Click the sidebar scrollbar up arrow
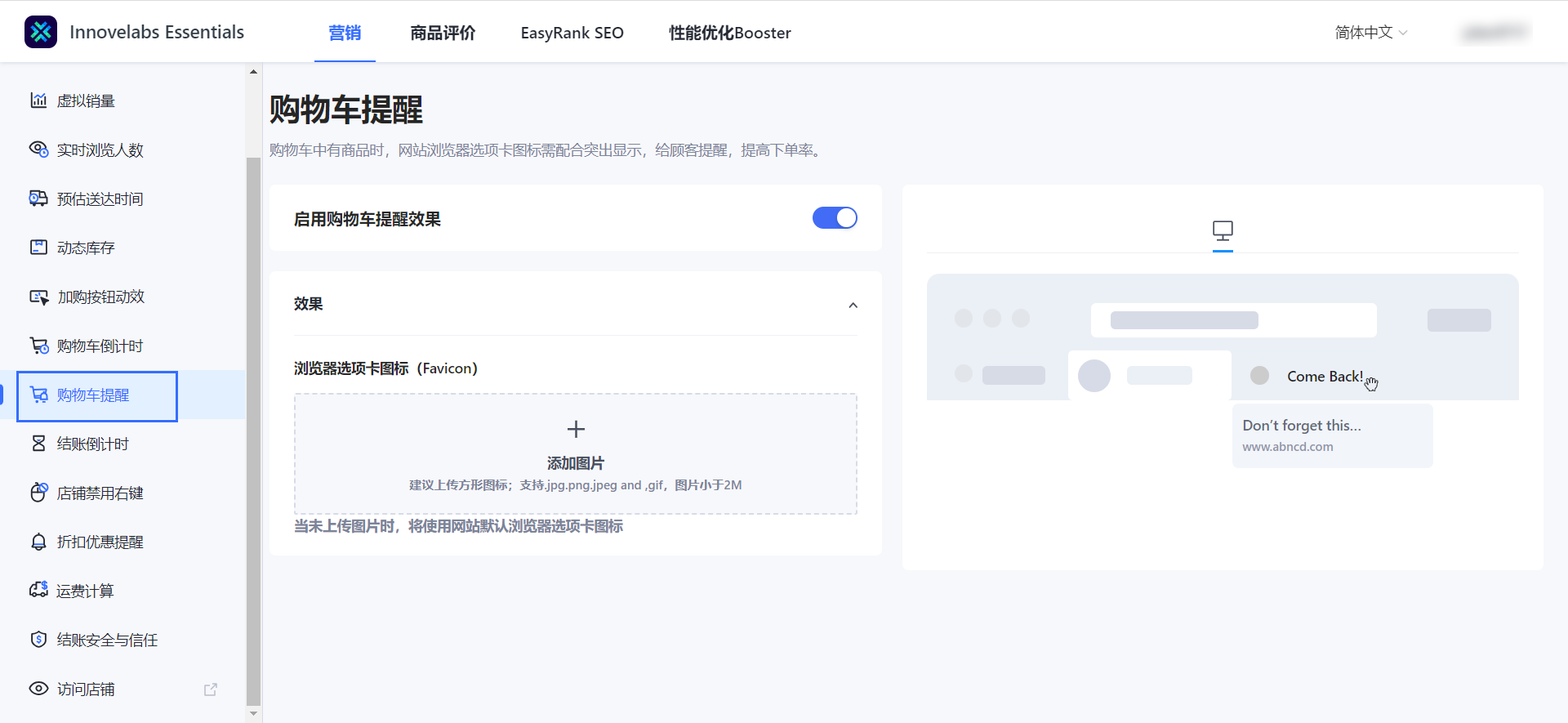The width and height of the screenshot is (1568, 723). pos(253,72)
